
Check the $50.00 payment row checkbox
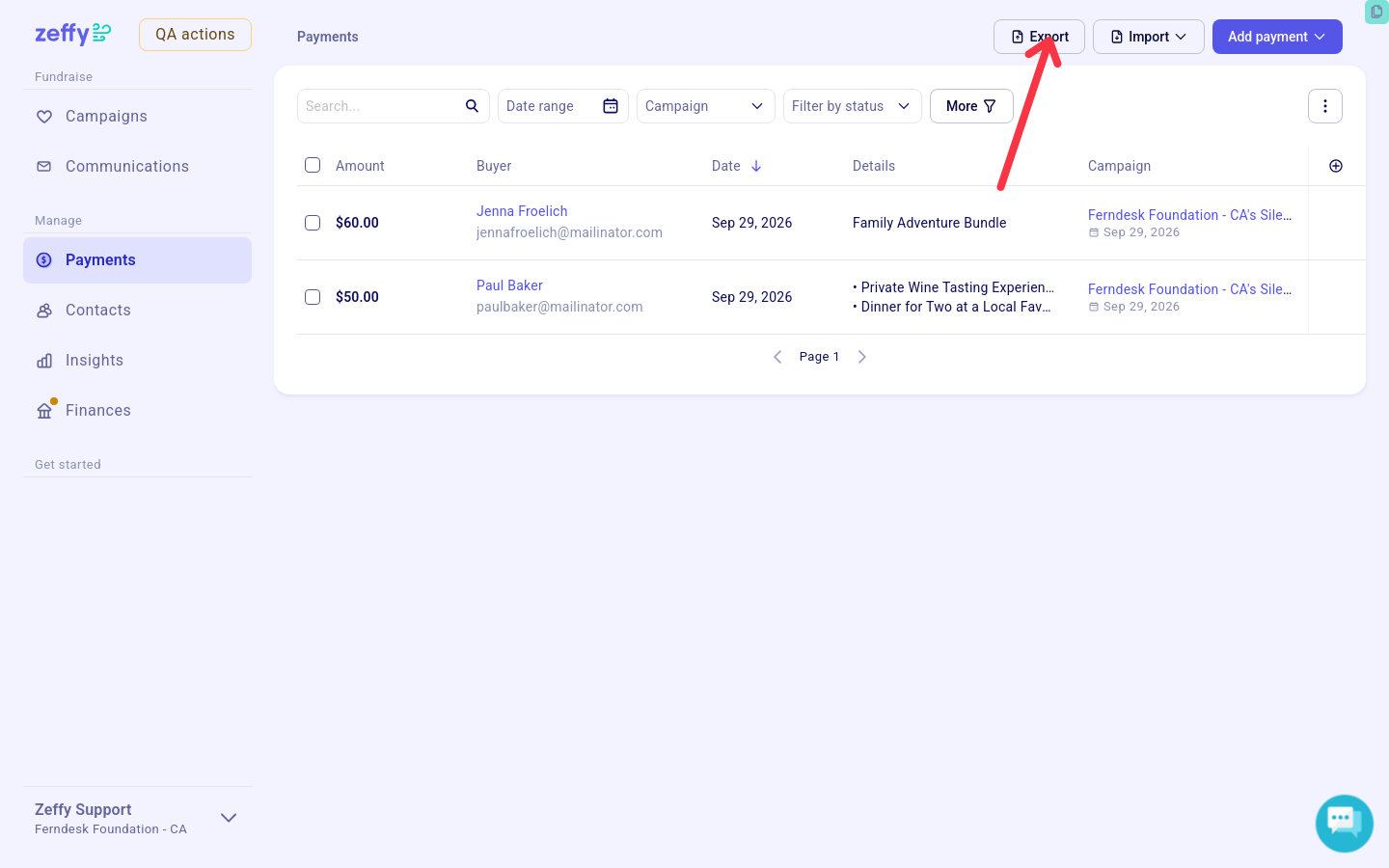(313, 297)
